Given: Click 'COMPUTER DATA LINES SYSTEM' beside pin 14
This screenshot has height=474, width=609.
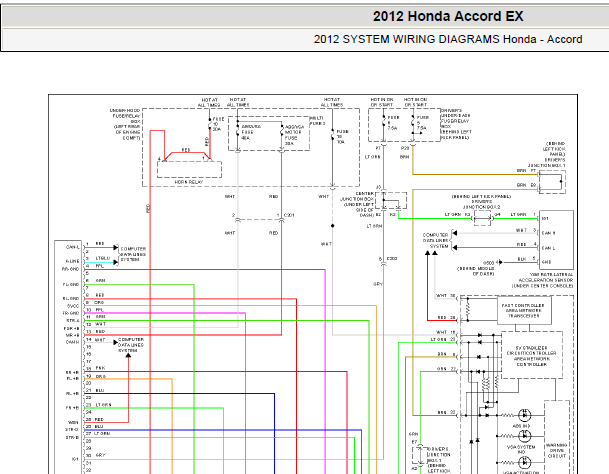Looking at the screenshot, I should tap(131, 345).
